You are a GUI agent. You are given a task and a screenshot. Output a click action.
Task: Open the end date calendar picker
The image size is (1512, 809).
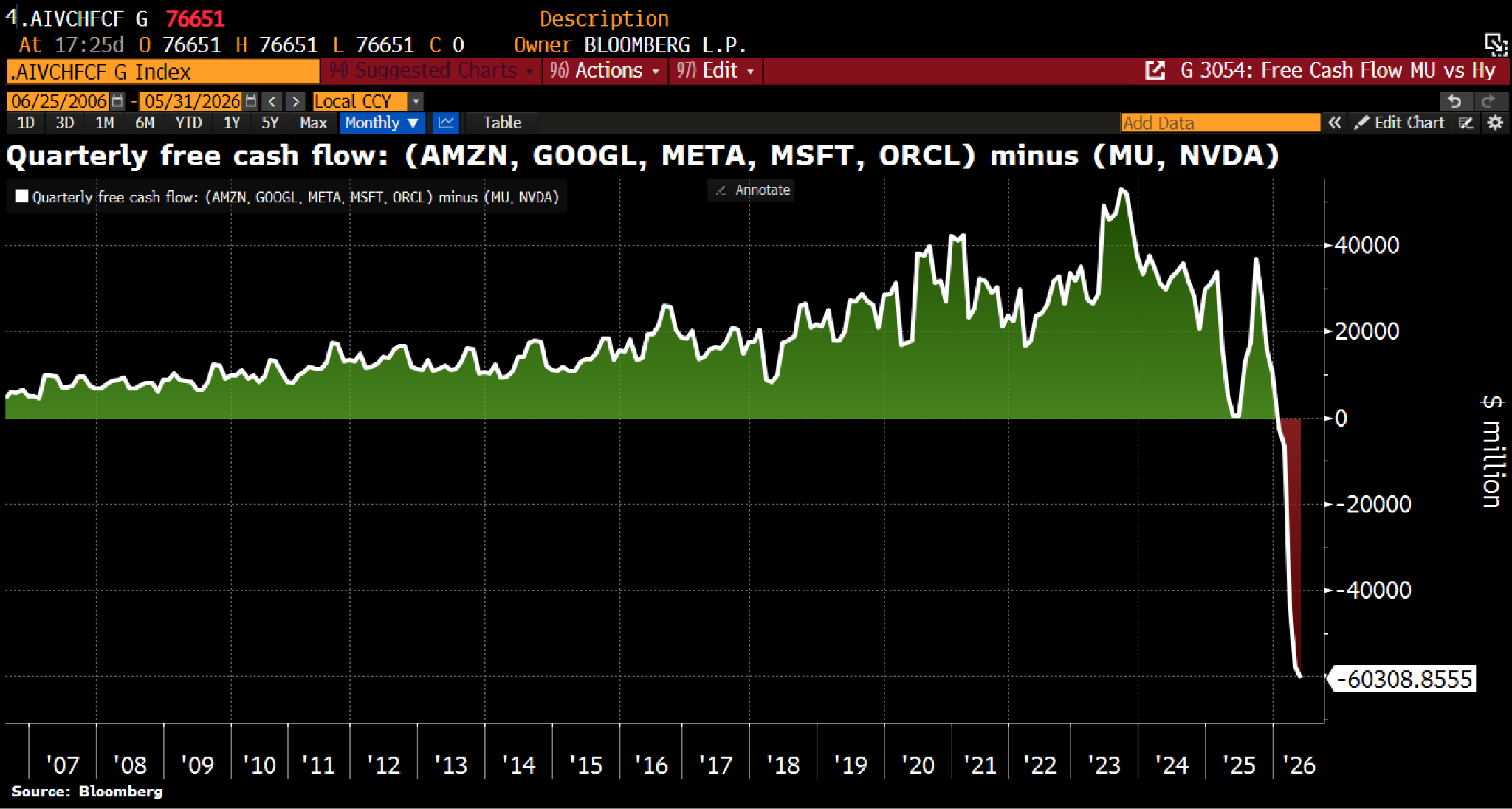coord(251,101)
